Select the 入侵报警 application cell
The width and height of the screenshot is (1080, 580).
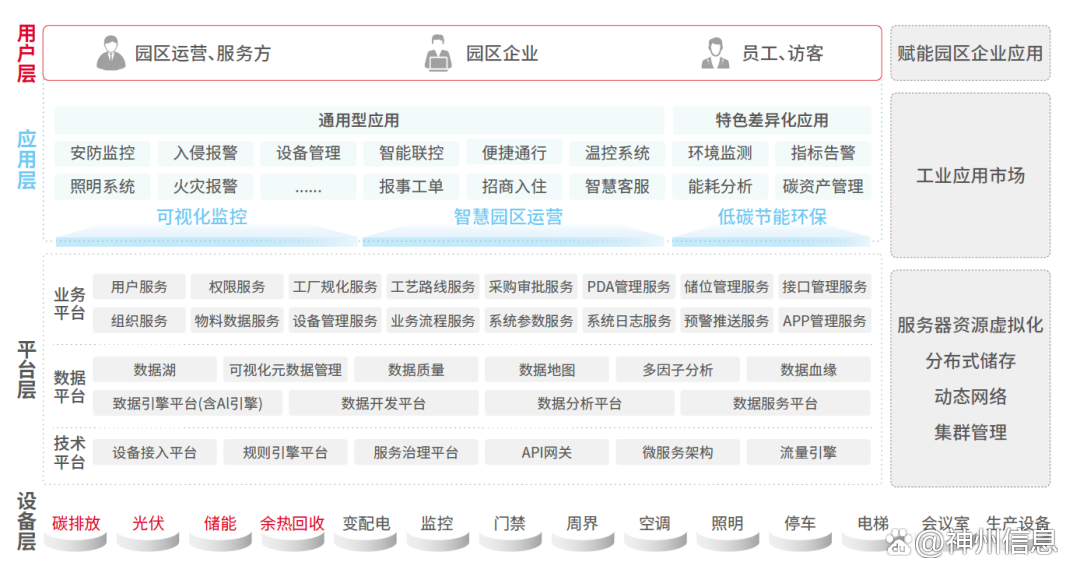[205, 153]
